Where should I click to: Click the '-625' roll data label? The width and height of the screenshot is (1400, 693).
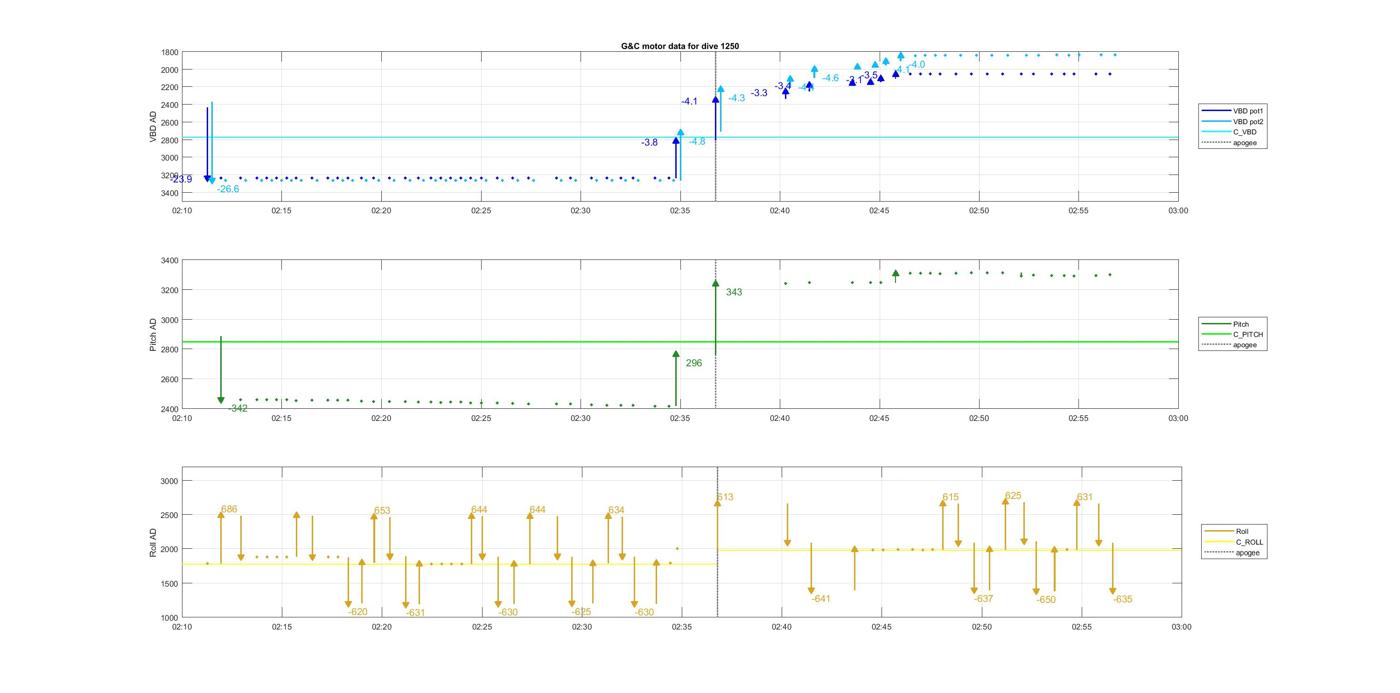coord(581,612)
